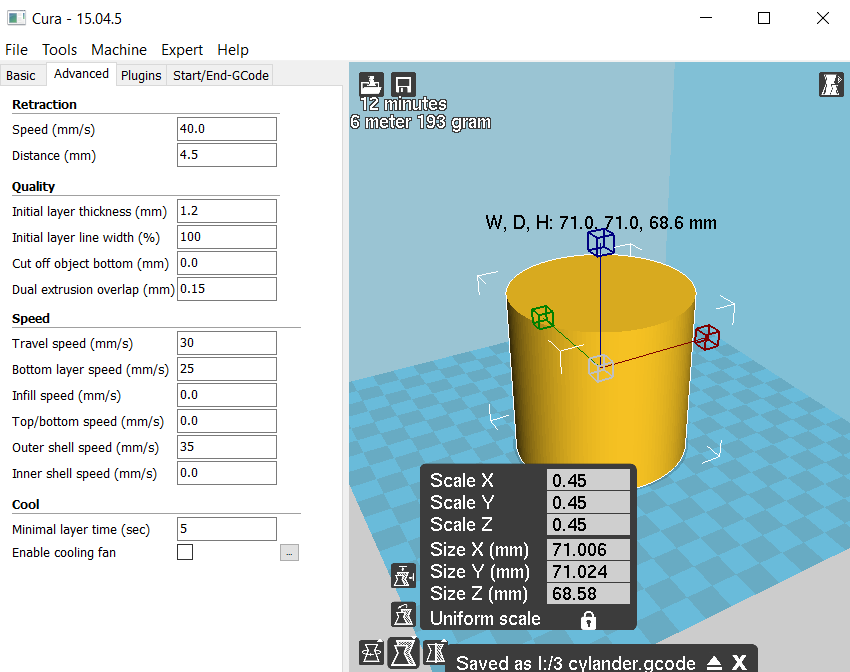The image size is (850, 672).
Task: Open the Expert menu
Action: coord(182,50)
